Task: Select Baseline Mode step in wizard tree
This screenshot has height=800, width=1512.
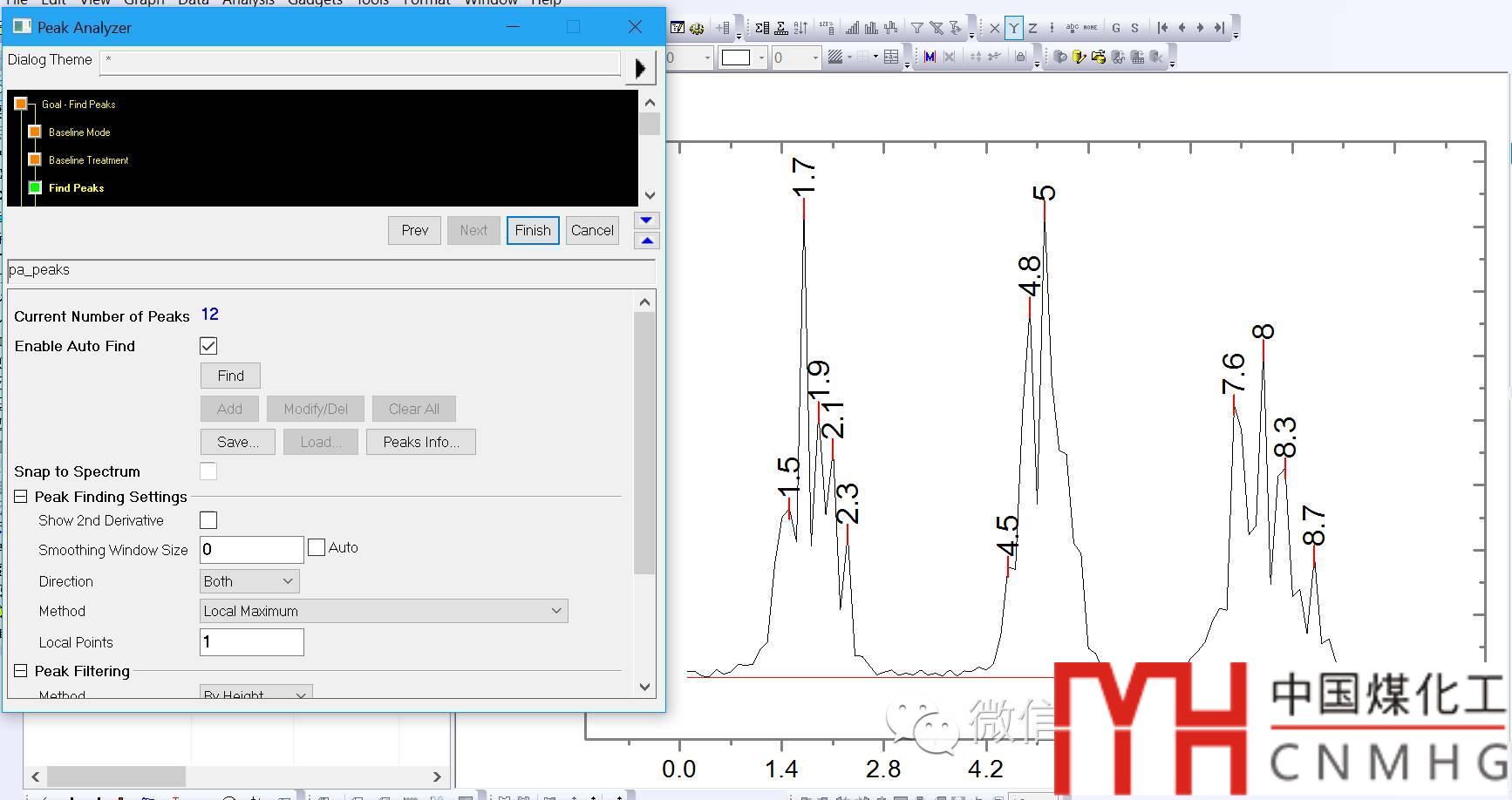Action: tap(79, 132)
